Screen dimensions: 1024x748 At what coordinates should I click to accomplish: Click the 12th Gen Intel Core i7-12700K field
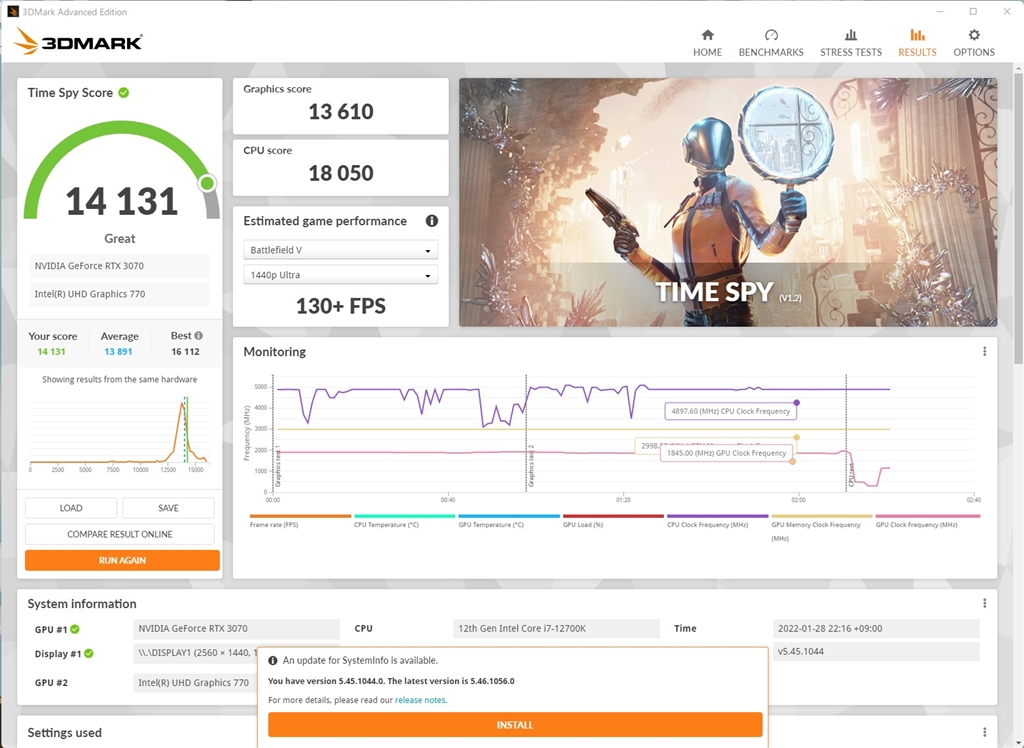point(556,628)
